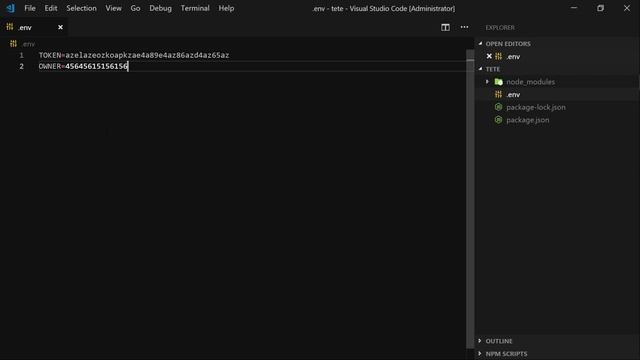Click the TOKEN line in the editor
This screenshot has width=640, height=360.
pyautogui.click(x=134, y=55)
